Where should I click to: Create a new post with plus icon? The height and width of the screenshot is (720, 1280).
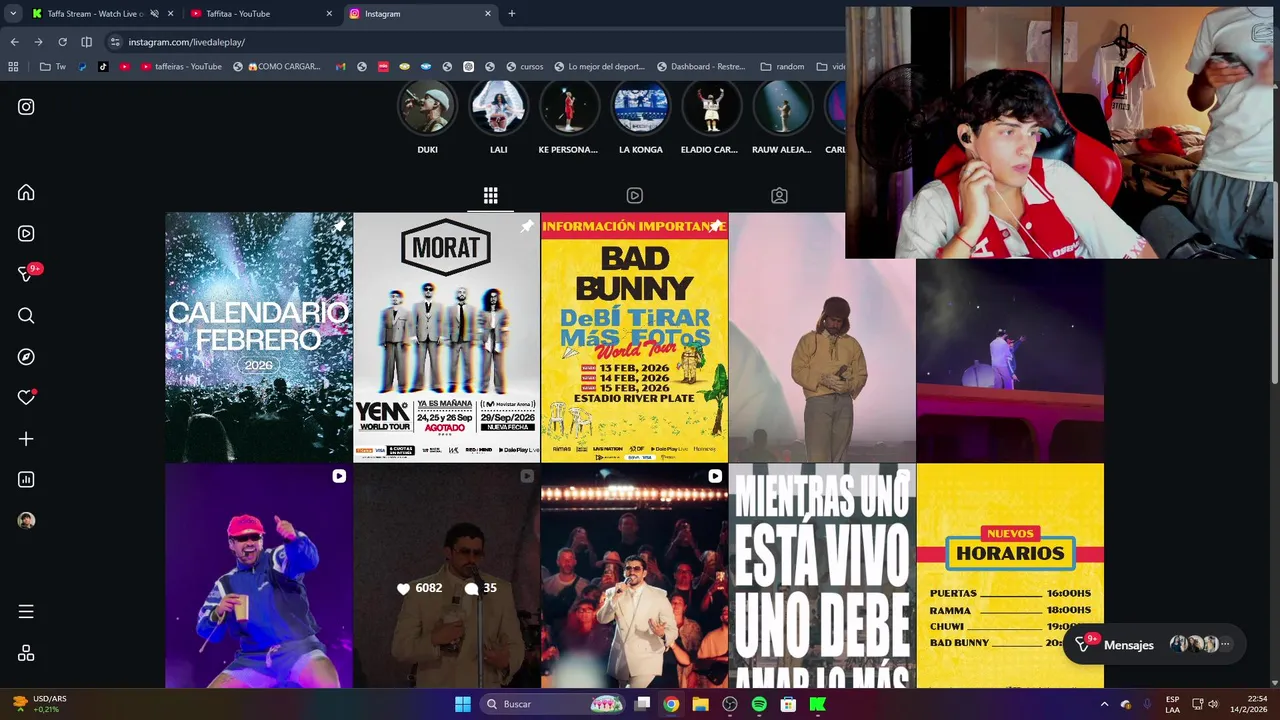(26, 439)
